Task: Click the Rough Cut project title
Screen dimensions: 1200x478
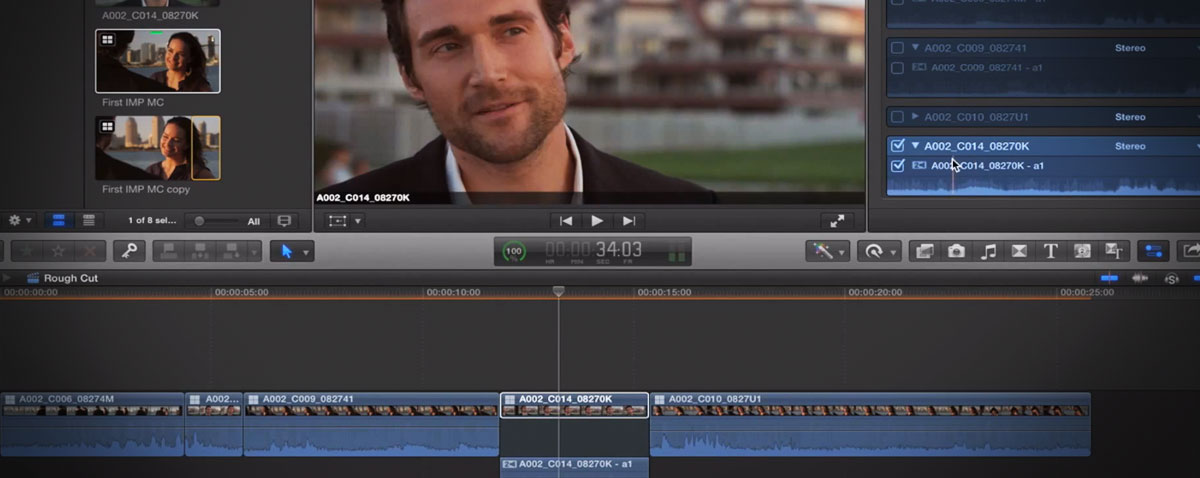Action: (70, 278)
